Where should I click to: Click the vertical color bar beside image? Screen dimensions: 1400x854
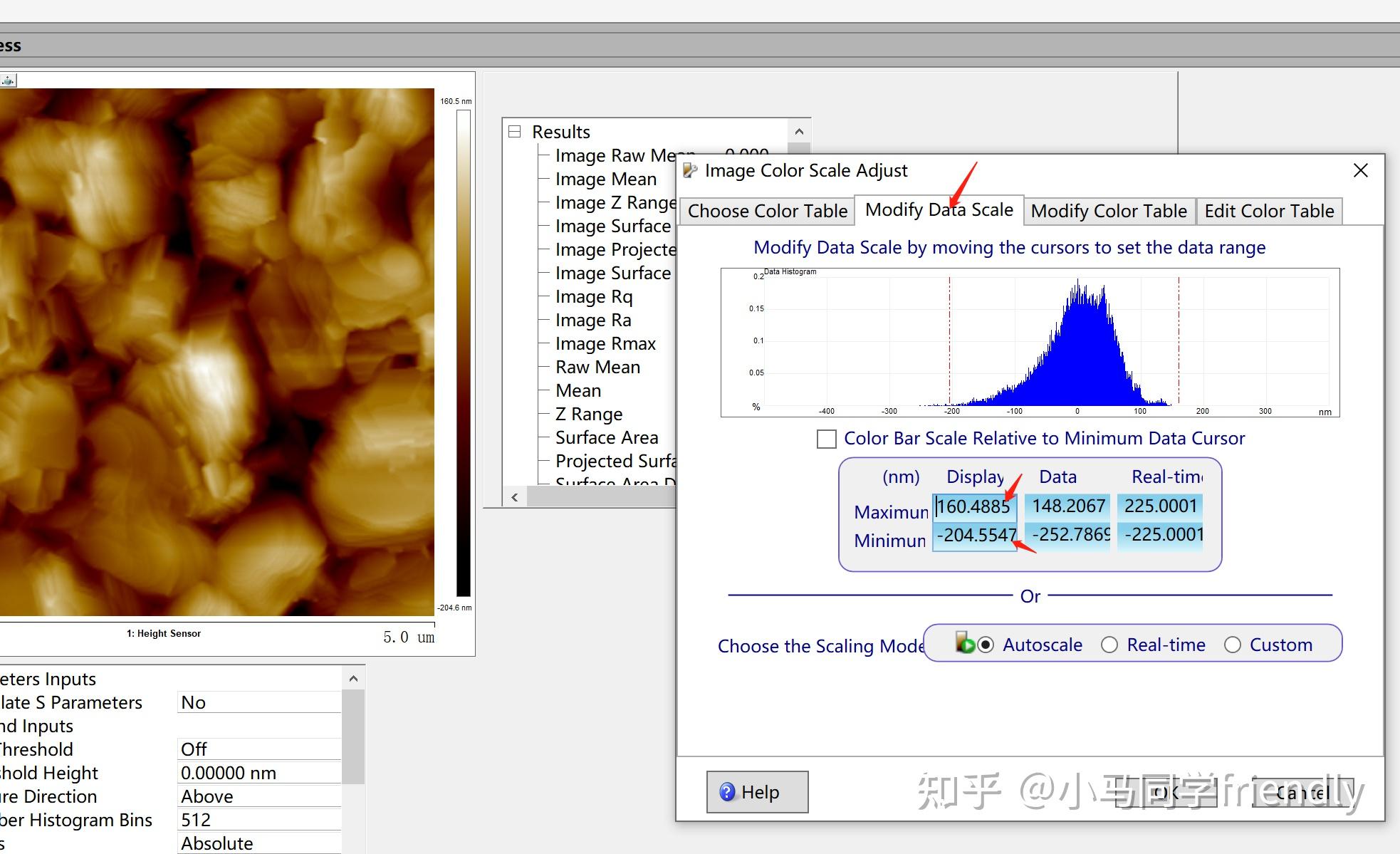[463, 353]
